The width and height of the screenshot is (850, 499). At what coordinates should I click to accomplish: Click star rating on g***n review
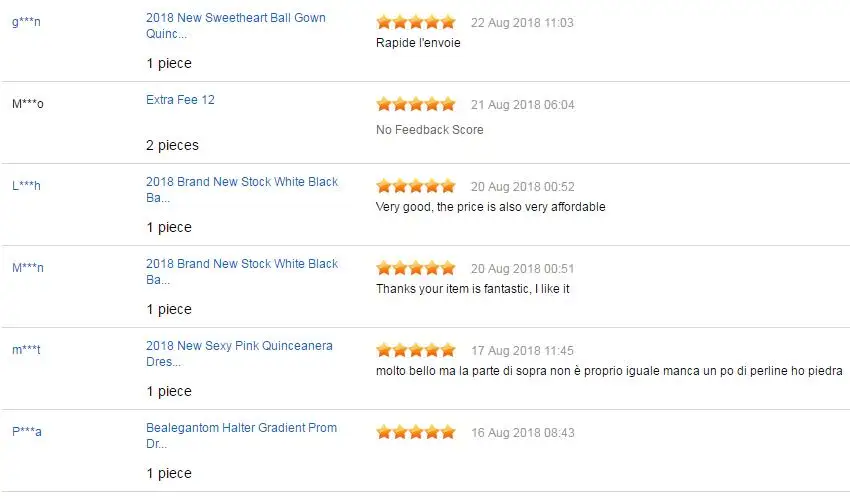(415, 22)
